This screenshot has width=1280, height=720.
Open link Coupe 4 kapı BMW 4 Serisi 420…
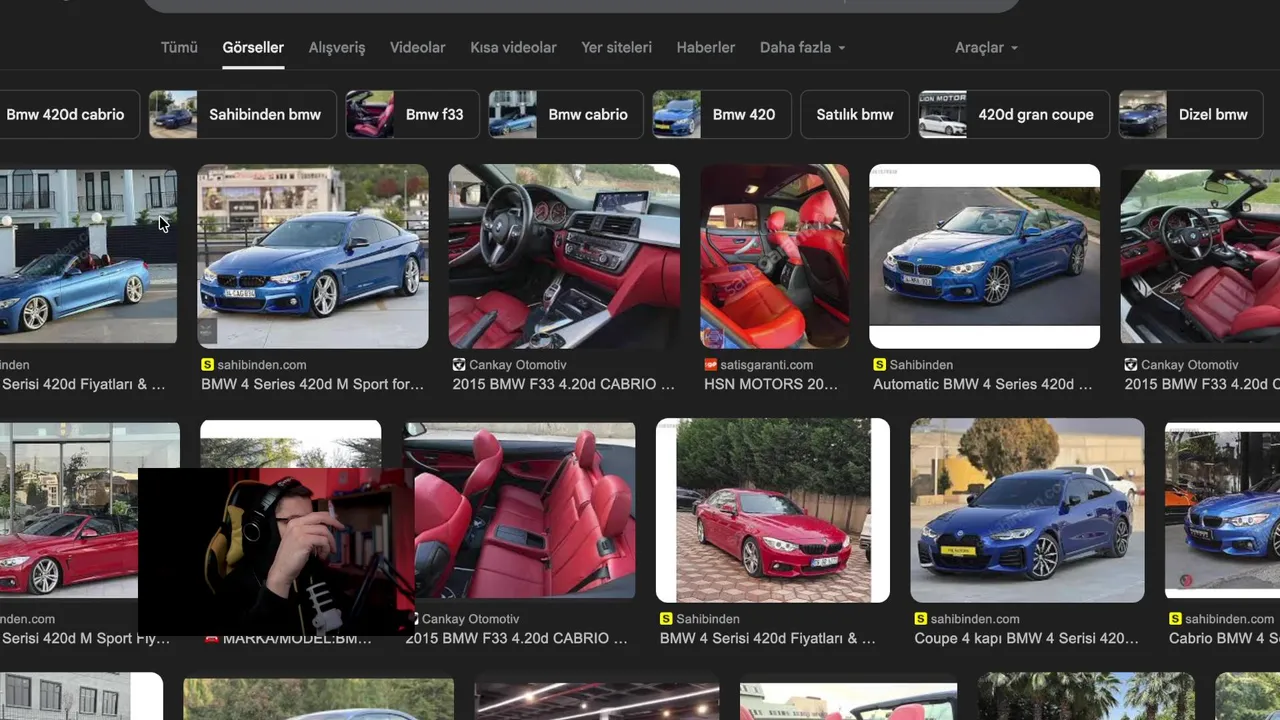pyautogui.click(x=1026, y=638)
